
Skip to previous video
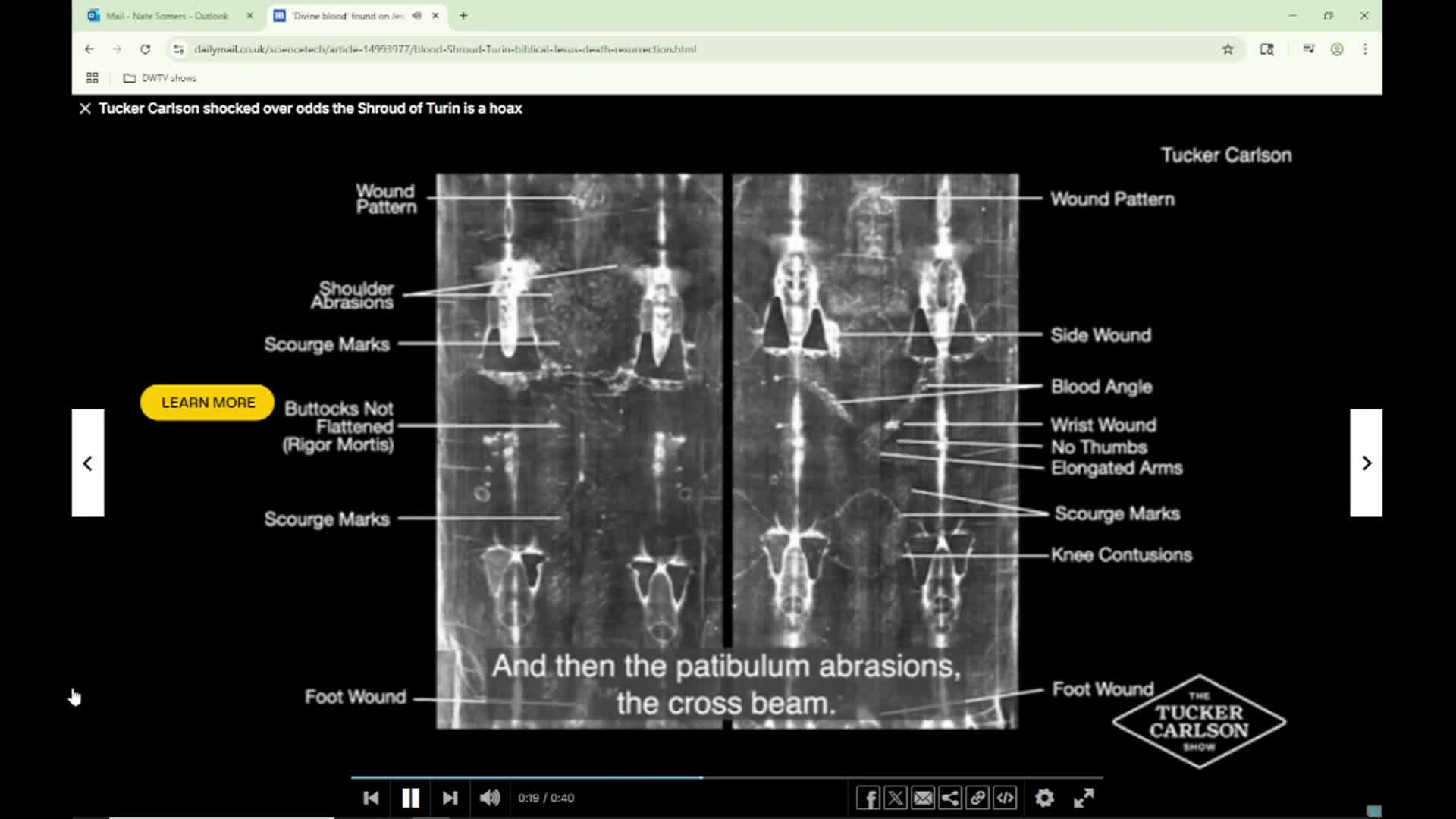pyautogui.click(x=371, y=798)
